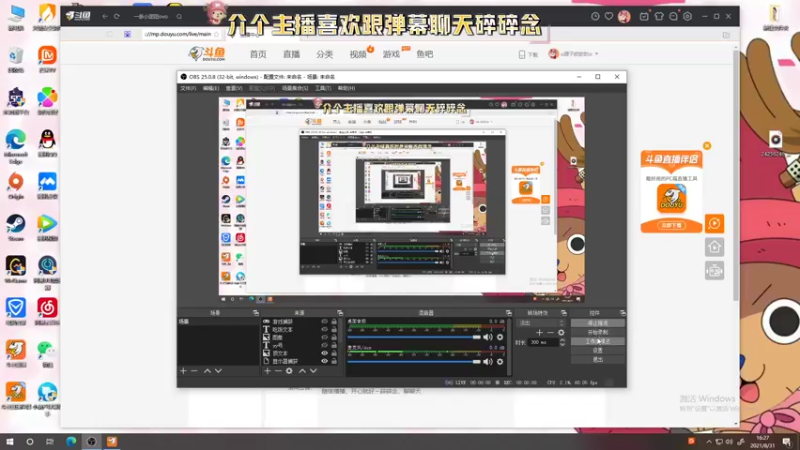Click the 开始录制 button

[597, 332]
